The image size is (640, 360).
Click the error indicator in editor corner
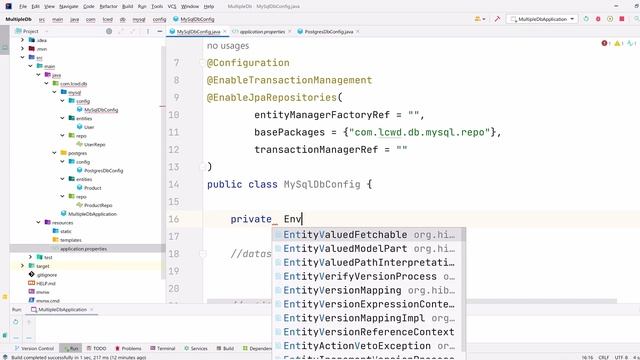[605, 43]
